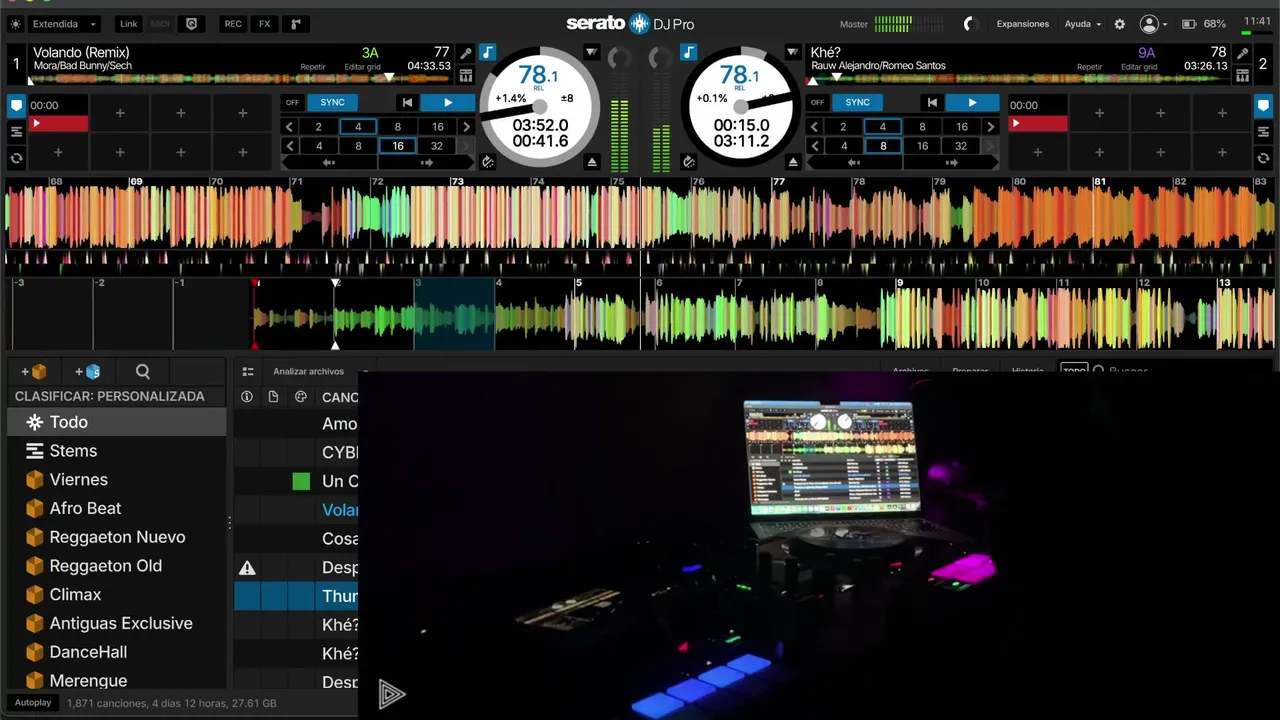Show the stems pad tab on deck 1
The image size is (1280, 720).
16,132
